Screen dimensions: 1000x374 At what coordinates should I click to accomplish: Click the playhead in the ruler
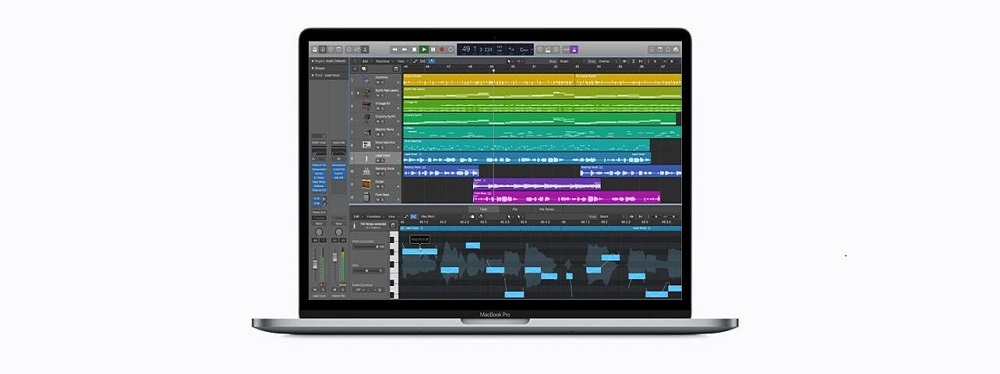click(x=493, y=69)
